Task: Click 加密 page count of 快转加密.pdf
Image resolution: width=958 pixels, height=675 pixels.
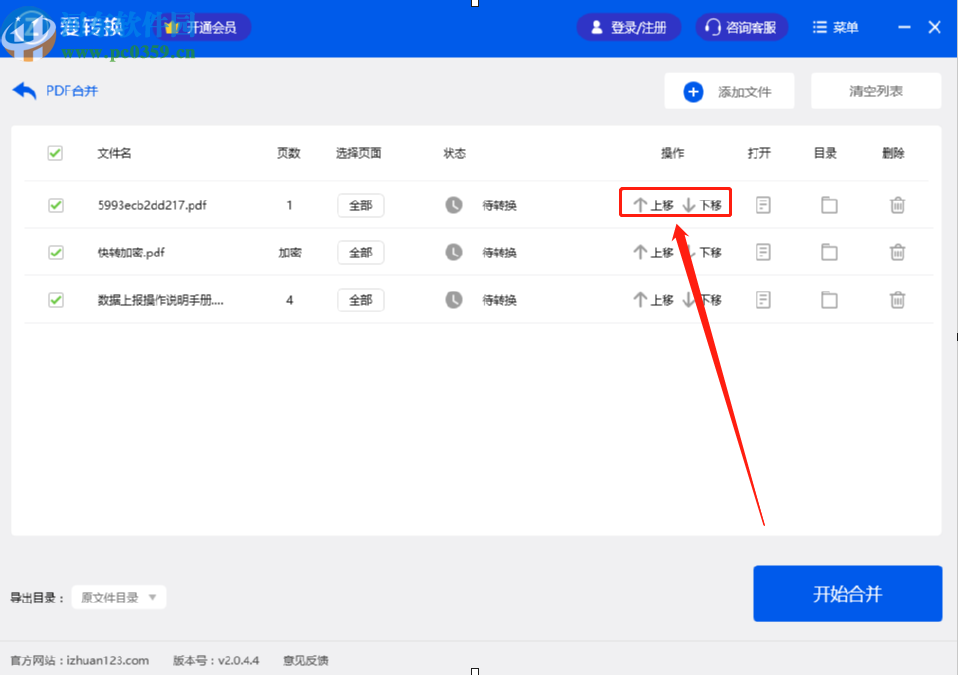Action: click(x=290, y=252)
